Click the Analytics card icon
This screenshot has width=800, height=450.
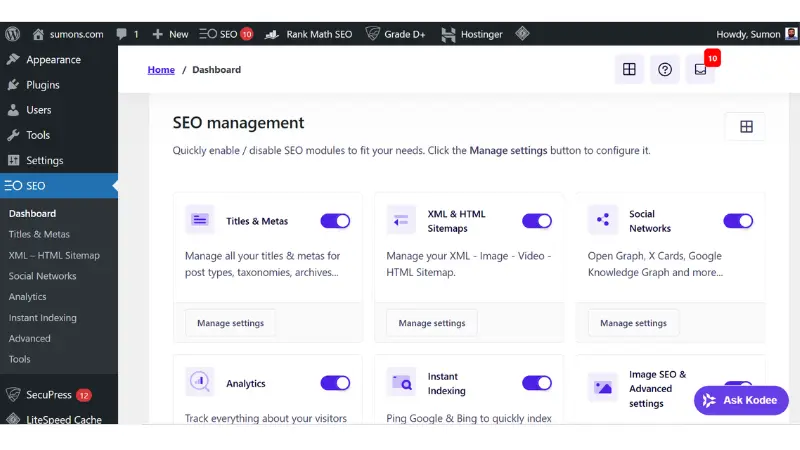coord(199,382)
